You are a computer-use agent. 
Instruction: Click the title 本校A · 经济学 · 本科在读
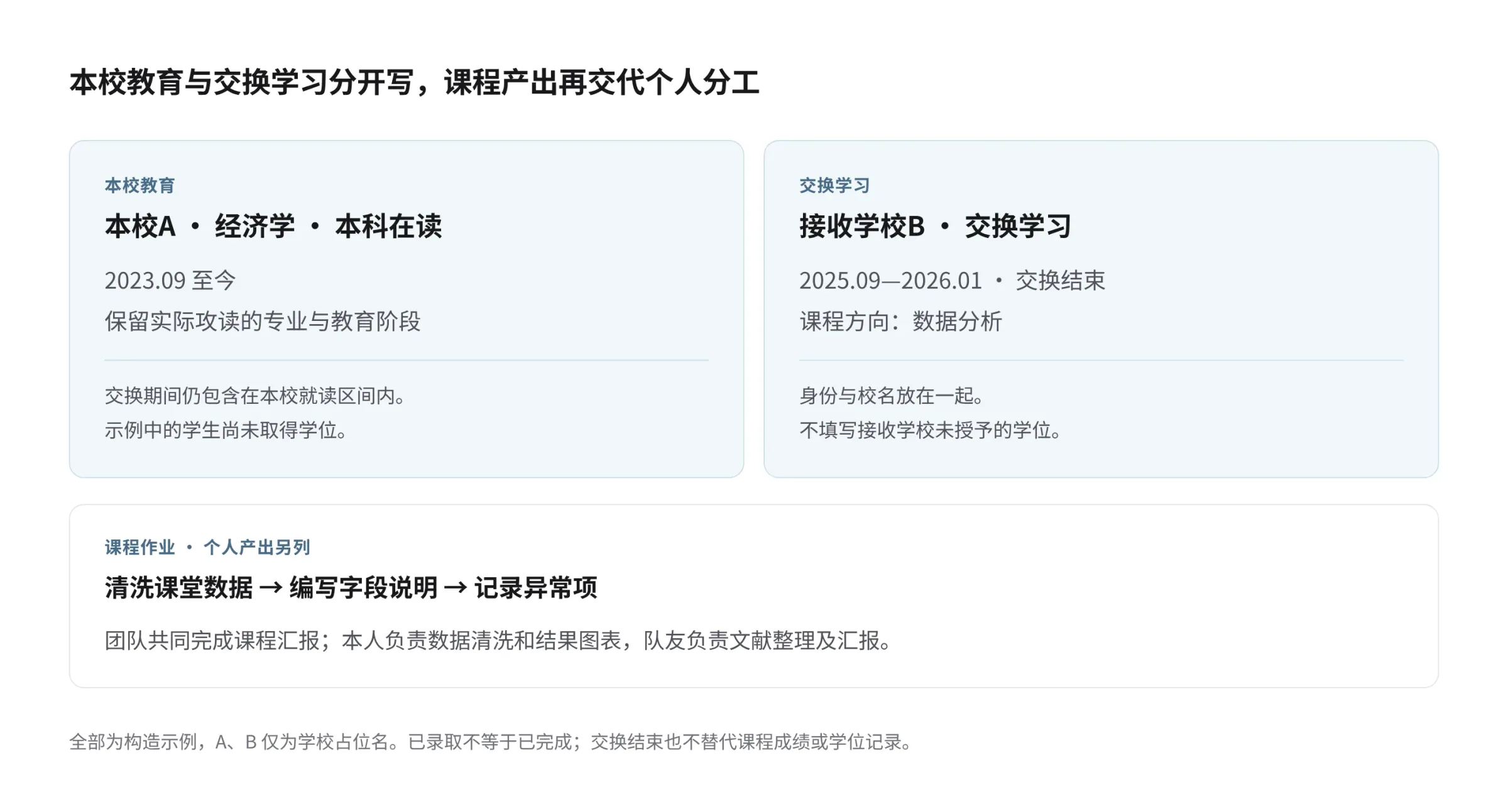tap(273, 226)
